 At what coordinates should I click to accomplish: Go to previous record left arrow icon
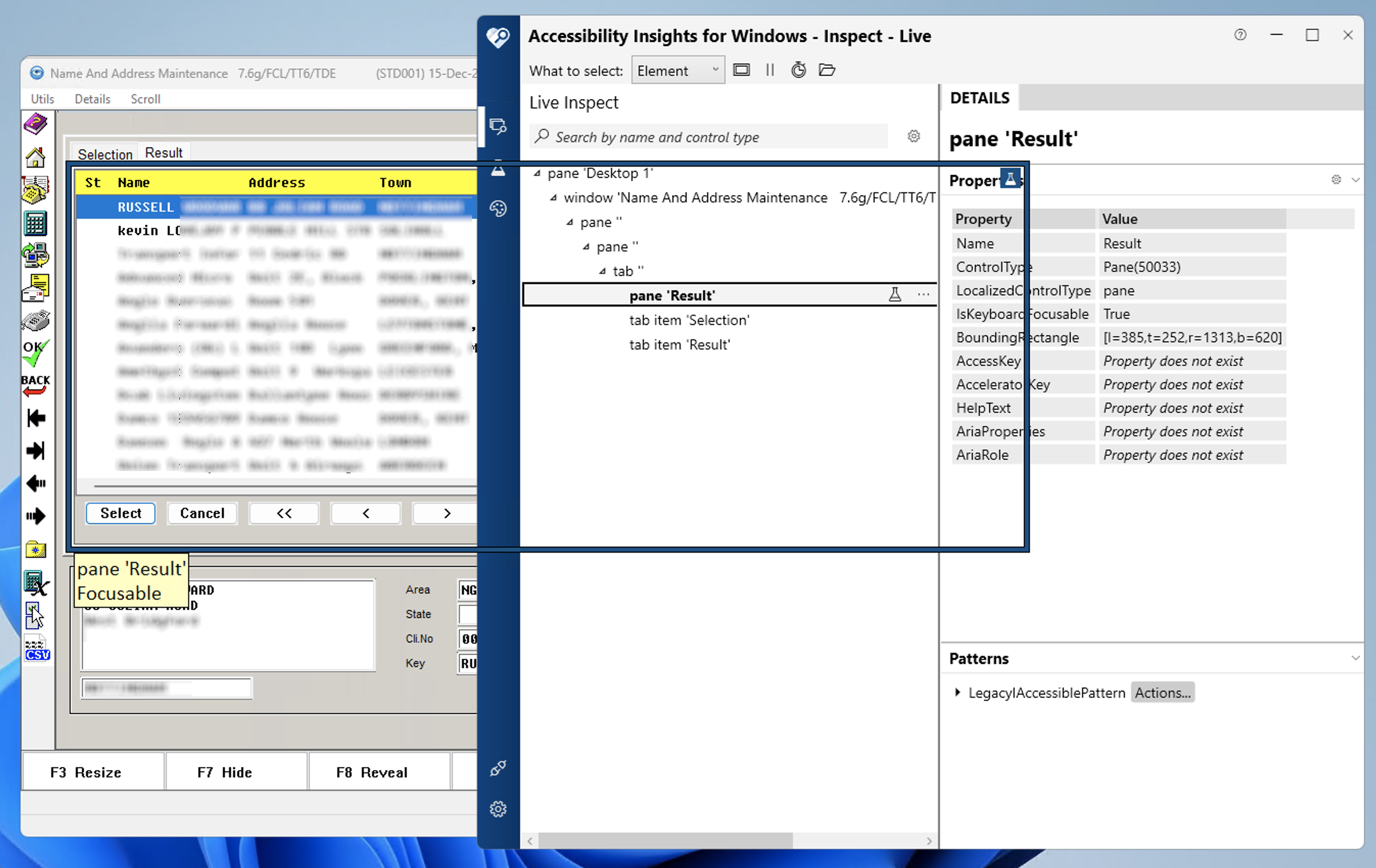(35, 483)
